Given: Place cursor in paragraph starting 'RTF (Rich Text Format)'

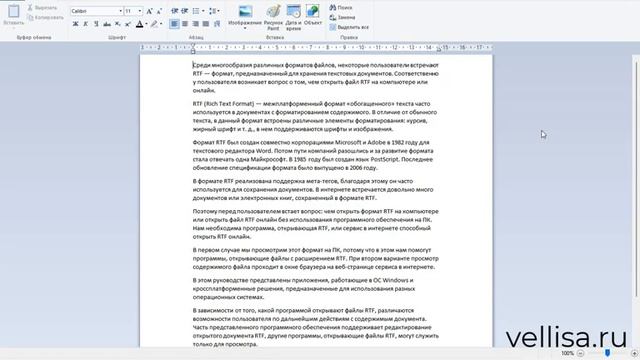Looking at the screenshot, I should [315, 116].
